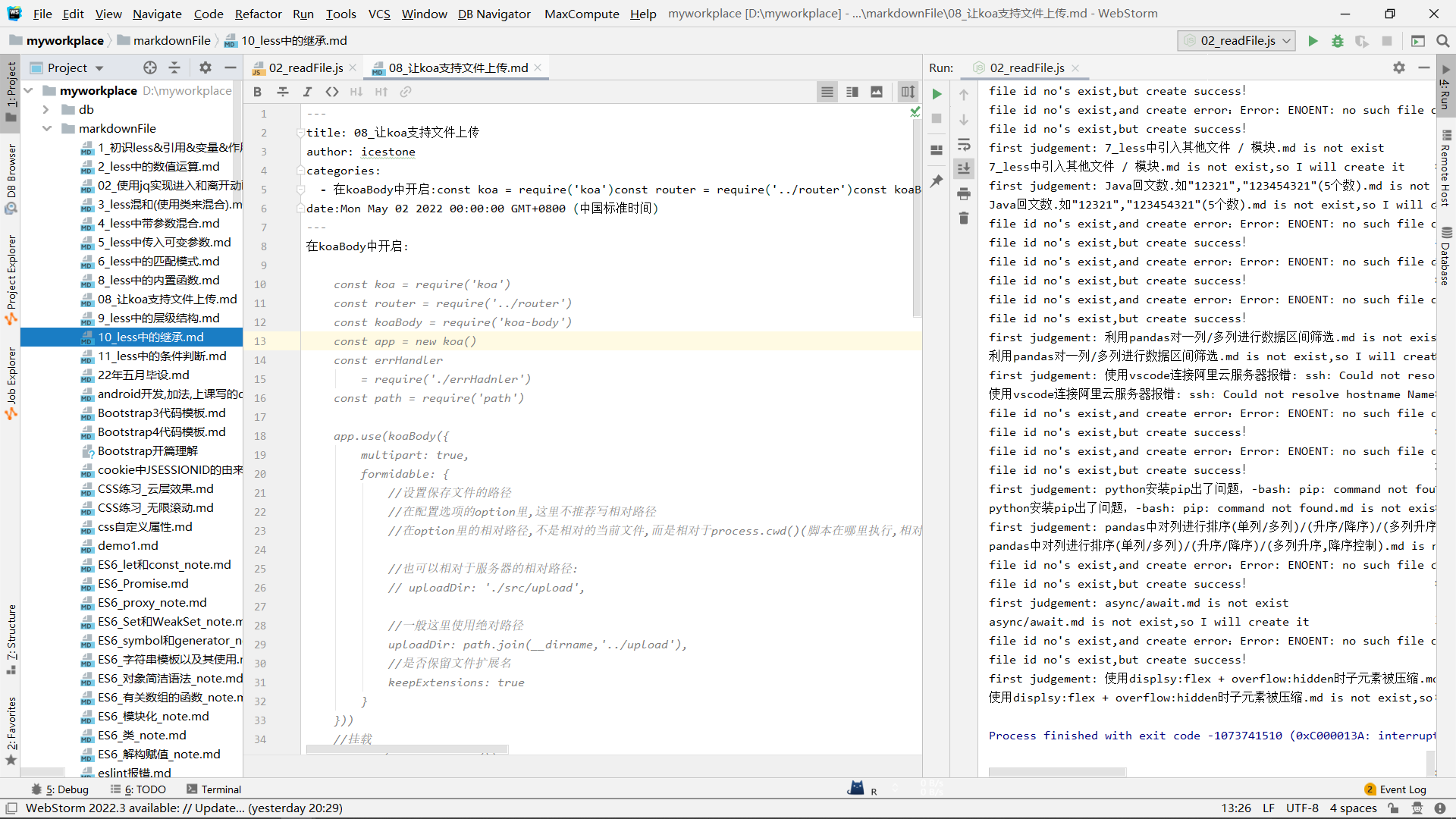Open Database side tool window
1456x819 pixels.
coord(1446,256)
